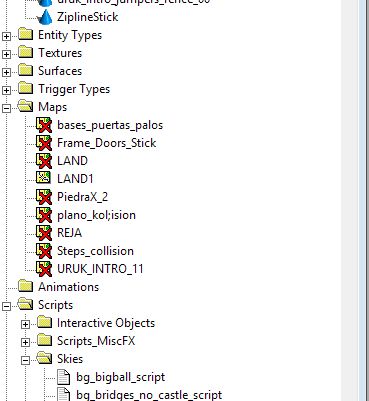Click the Scripts_MiscFX folder icon
Viewport: 369px width, 401px height.
coord(45,340)
